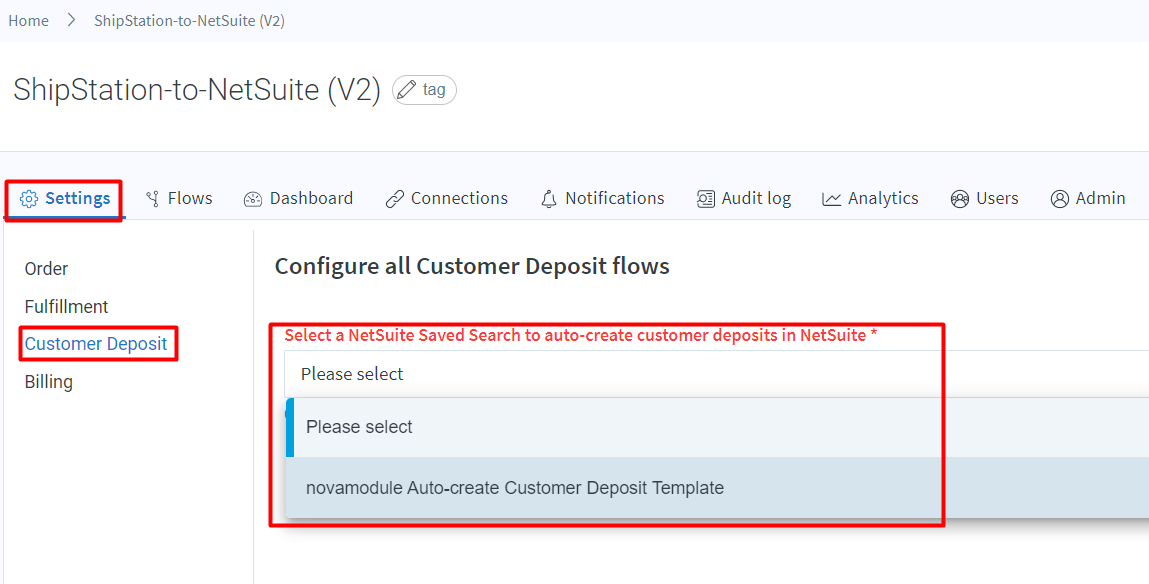View the Analytics tab
Screen dimensions: 1149x584
871,199
